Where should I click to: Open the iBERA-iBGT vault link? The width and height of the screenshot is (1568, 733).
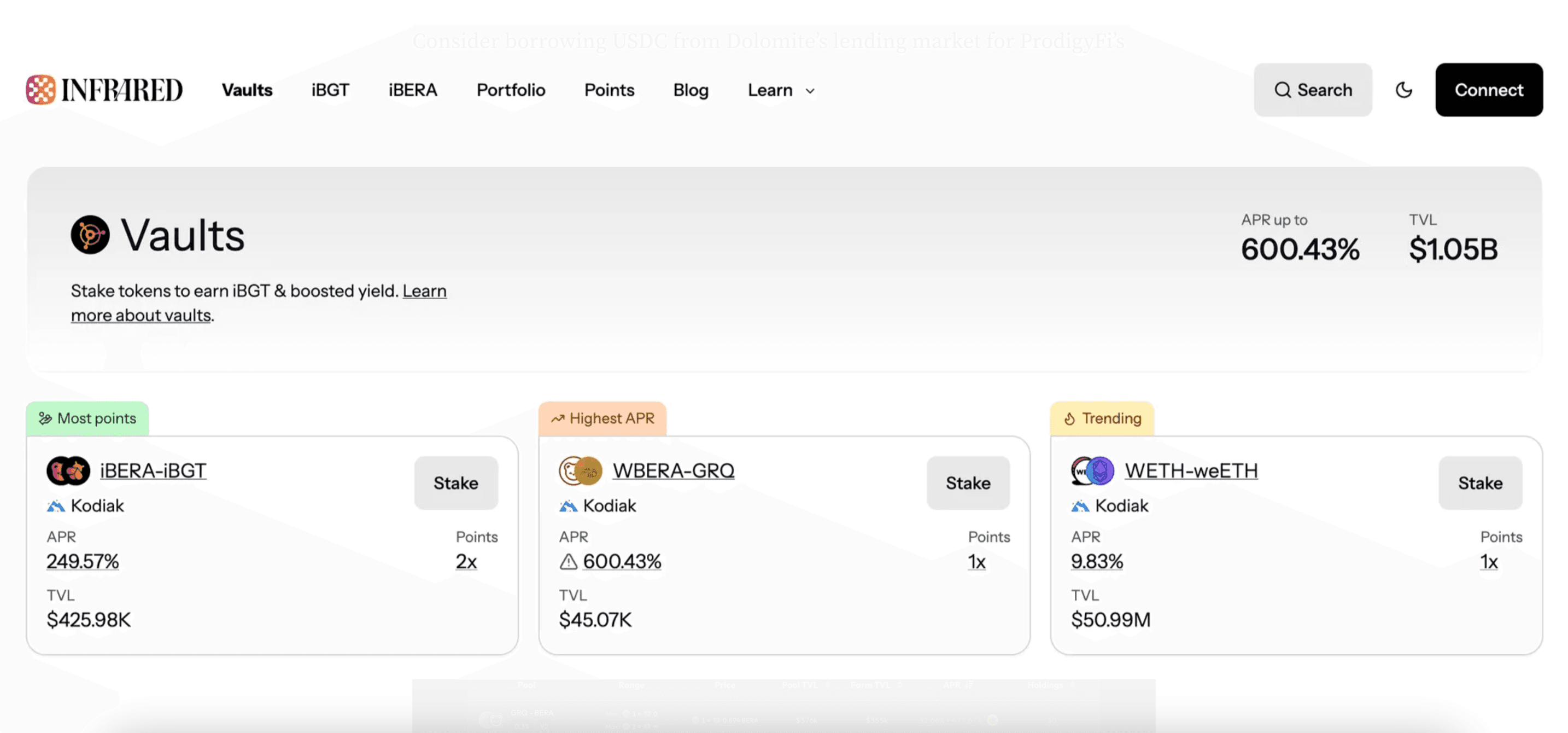pyautogui.click(x=154, y=470)
